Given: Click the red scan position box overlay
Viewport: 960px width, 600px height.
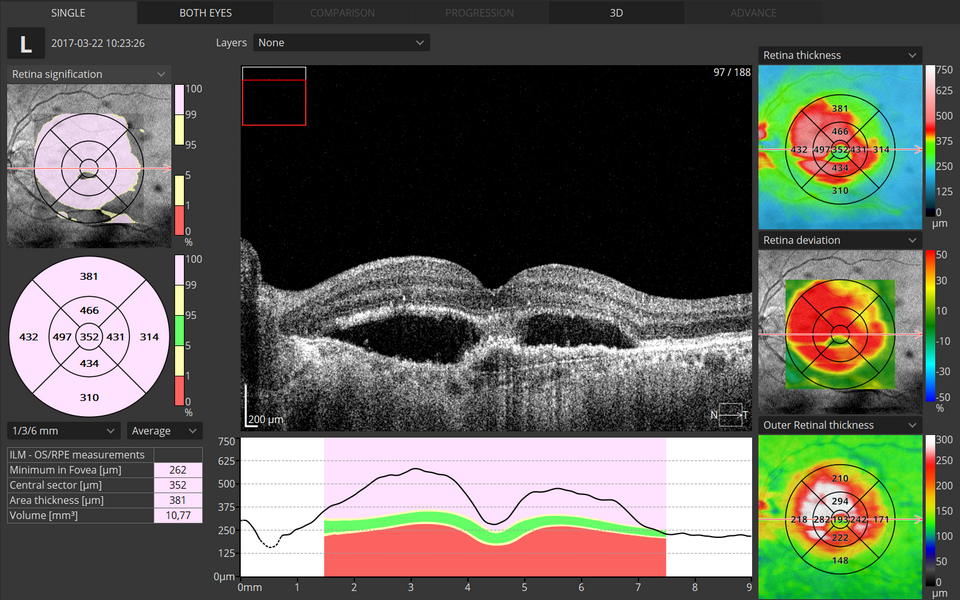Looking at the screenshot, I should coord(274,102).
